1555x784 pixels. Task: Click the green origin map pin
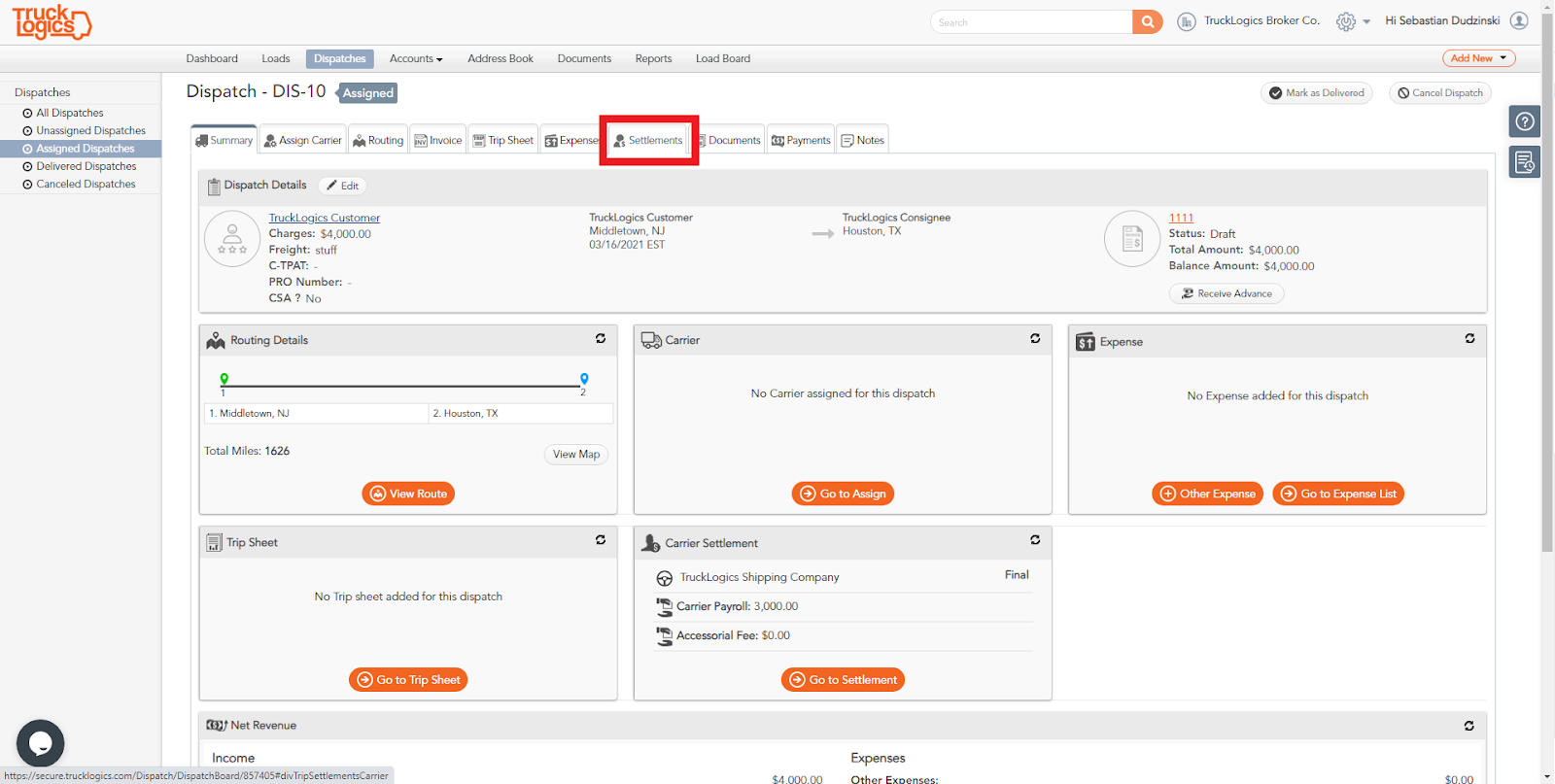click(225, 379)
